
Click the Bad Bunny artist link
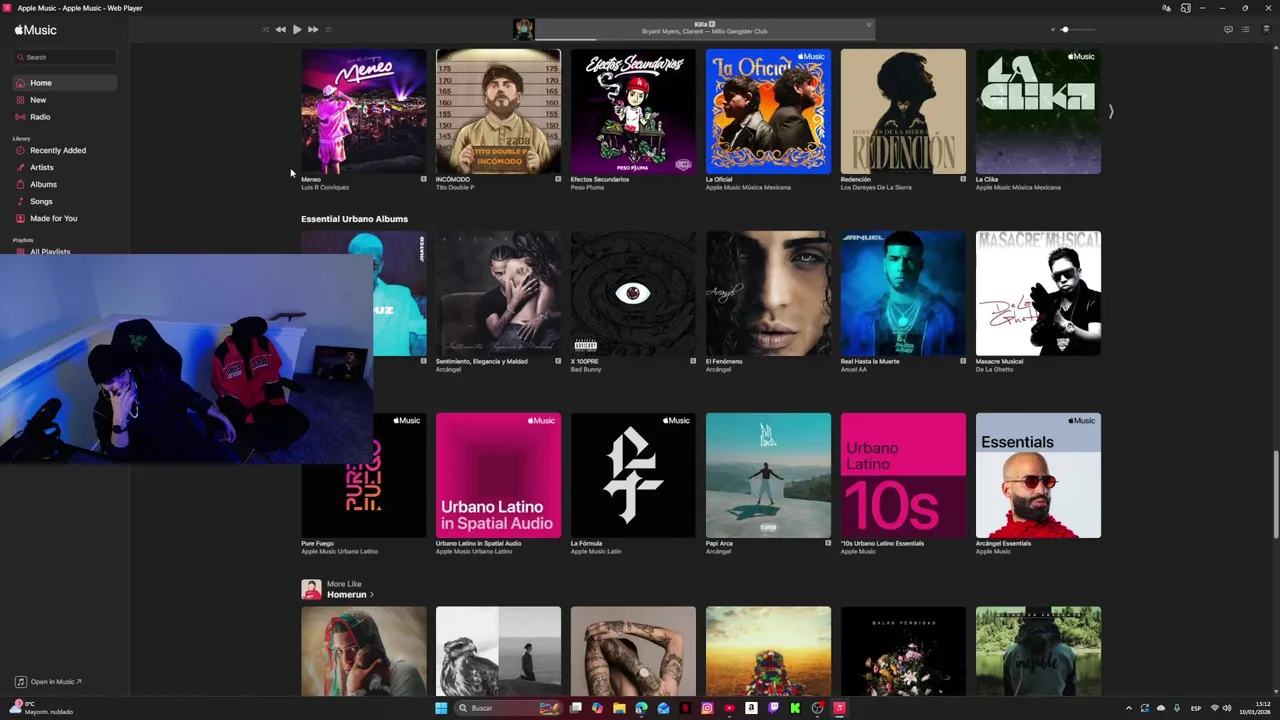[x=586, y=370]
